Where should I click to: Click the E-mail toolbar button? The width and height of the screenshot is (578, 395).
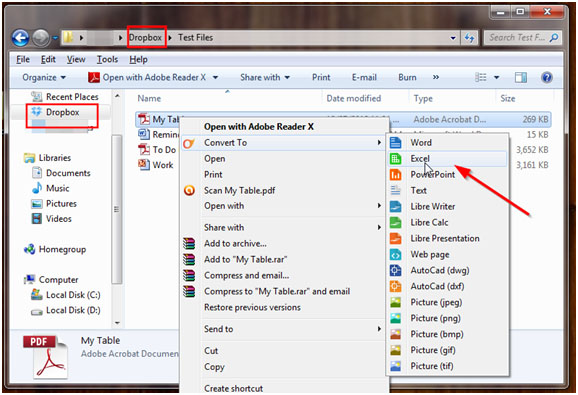(x=364, y=77)
